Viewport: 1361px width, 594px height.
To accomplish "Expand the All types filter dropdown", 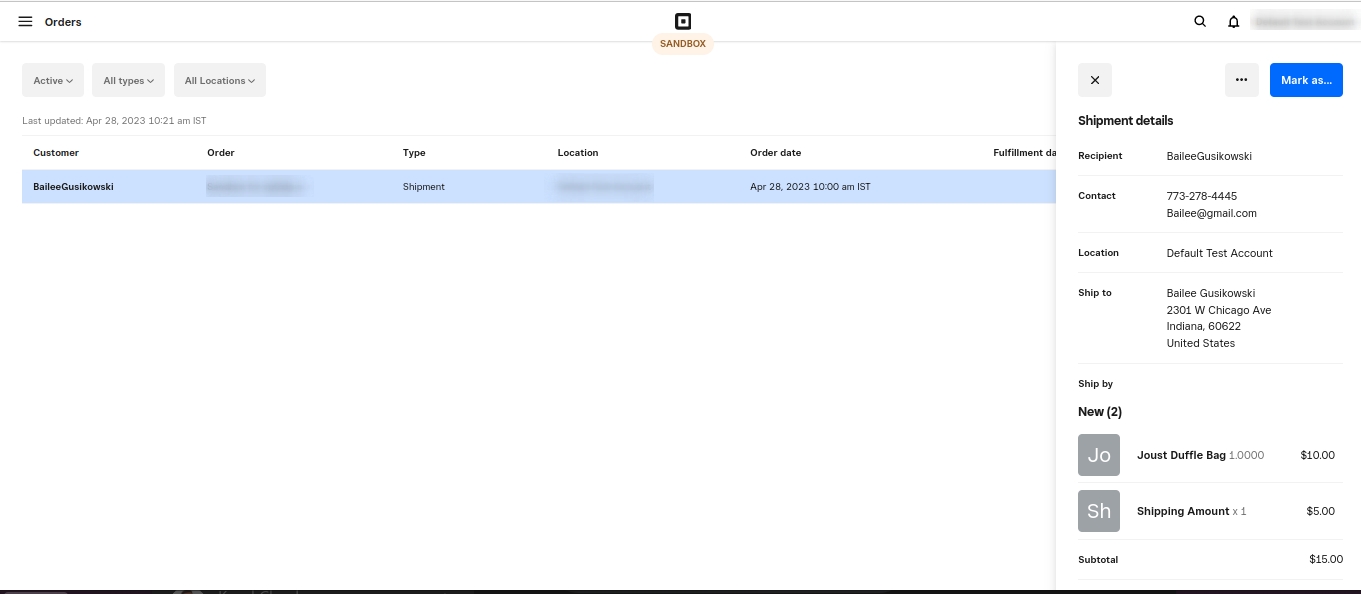I will tap(128, 80).
